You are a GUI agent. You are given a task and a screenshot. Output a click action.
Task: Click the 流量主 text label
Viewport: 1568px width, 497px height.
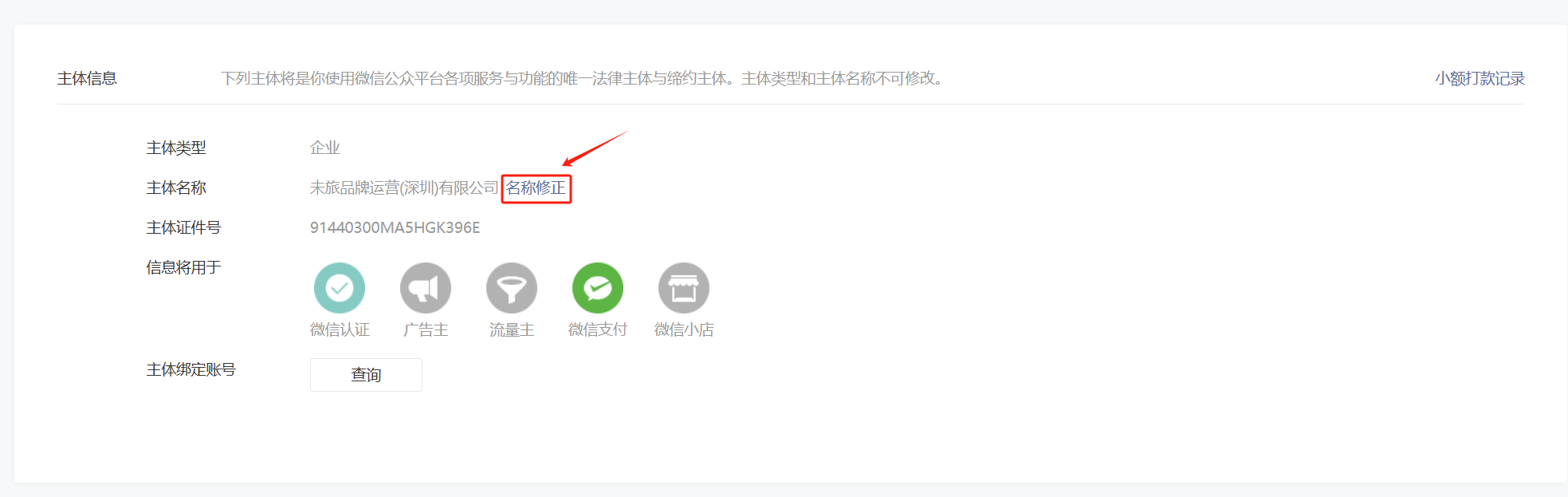pyautogui.click(x=512, y=329)
